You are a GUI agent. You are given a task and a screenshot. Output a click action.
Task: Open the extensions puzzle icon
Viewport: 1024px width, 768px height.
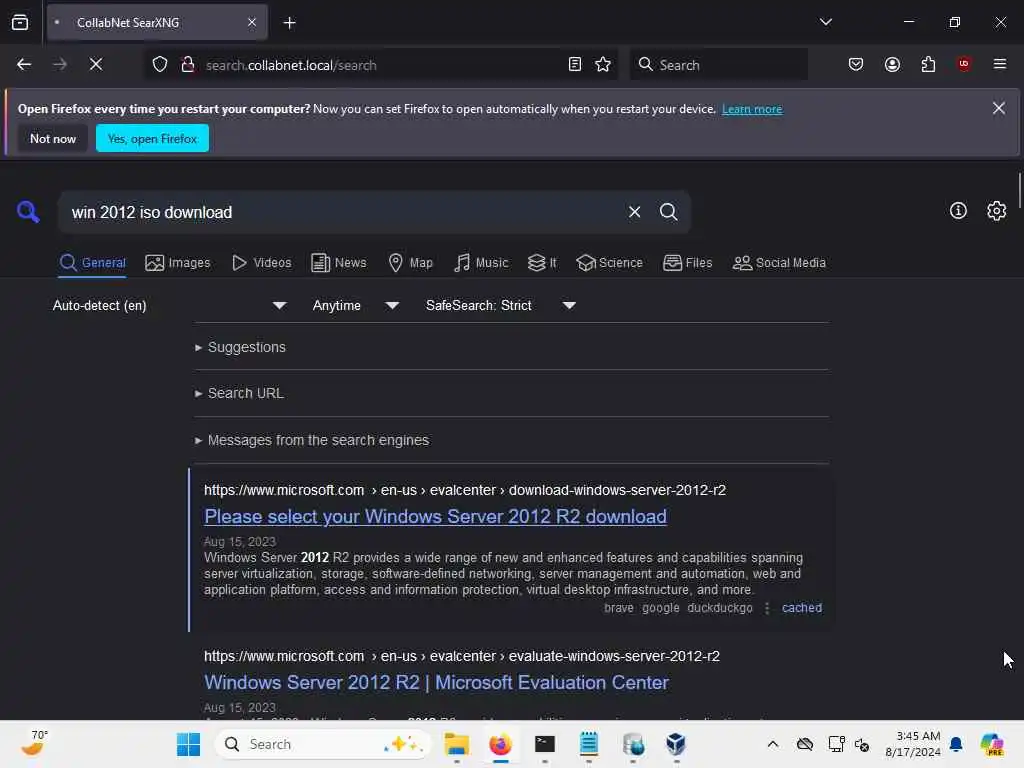click(x=928, y=65)
